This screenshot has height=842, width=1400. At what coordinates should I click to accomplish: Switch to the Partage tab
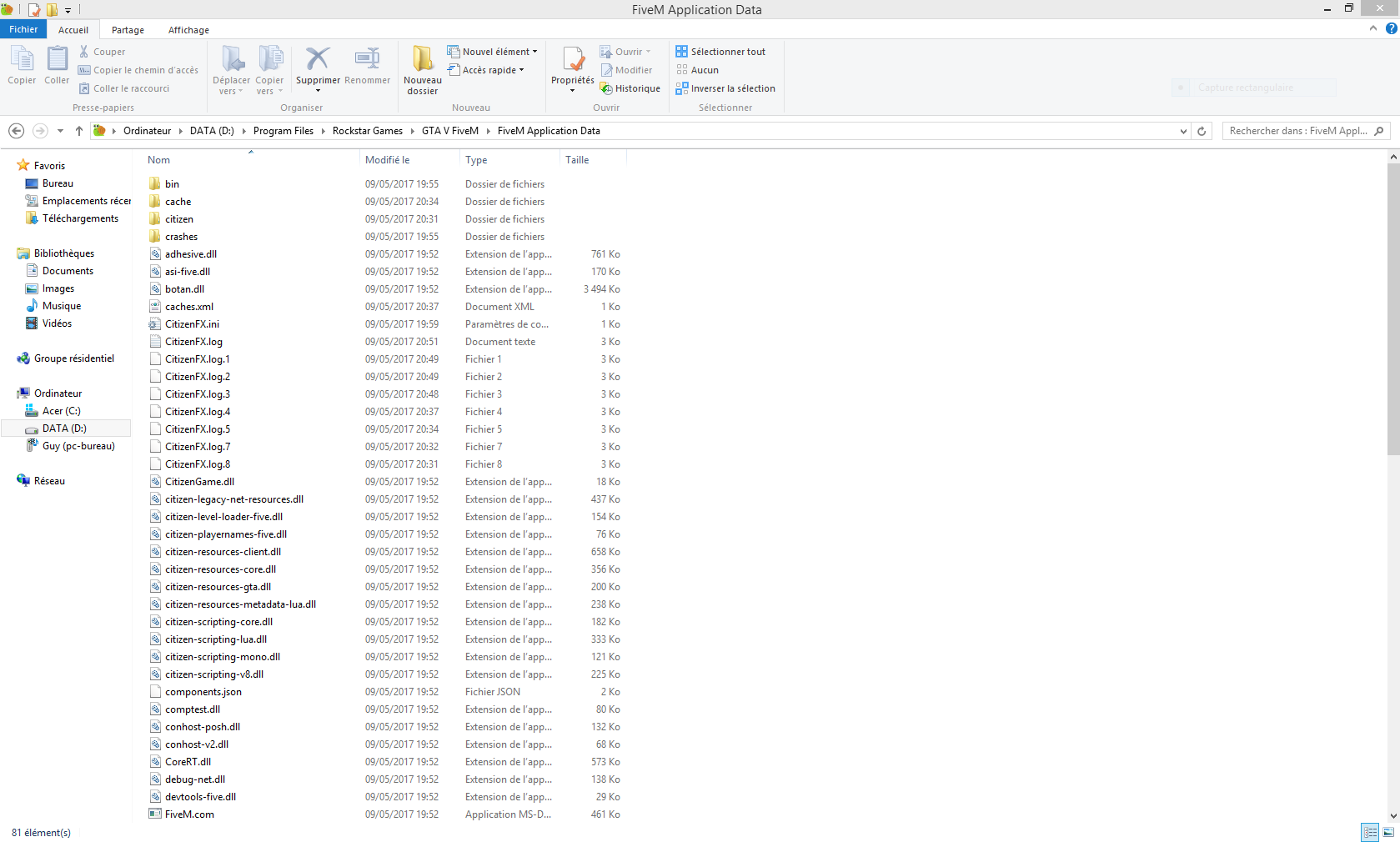[128, 30]
